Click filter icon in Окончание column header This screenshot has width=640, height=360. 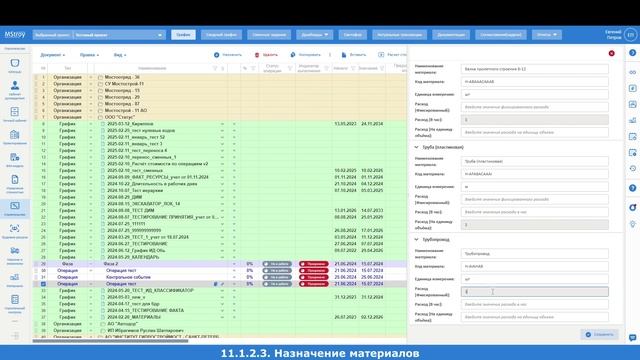pos(382,68)
